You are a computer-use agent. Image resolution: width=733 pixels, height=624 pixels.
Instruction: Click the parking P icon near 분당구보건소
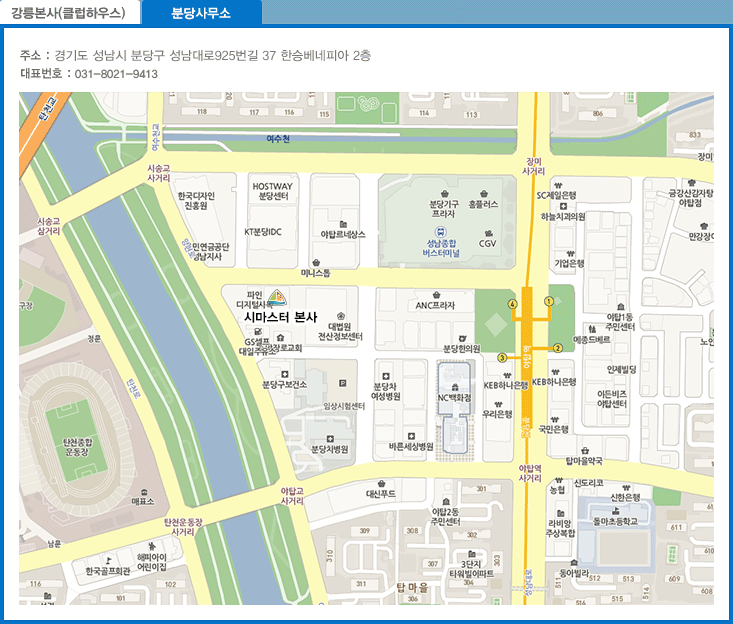pyautogui.click(x=343, y=383)
